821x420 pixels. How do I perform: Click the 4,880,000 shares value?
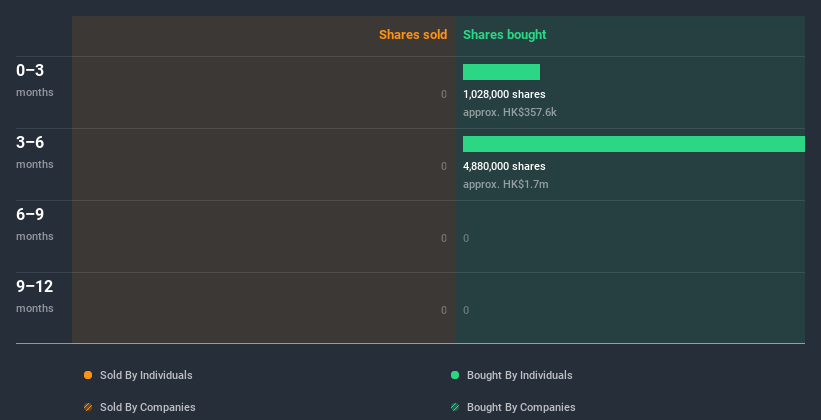coord(504,166)
